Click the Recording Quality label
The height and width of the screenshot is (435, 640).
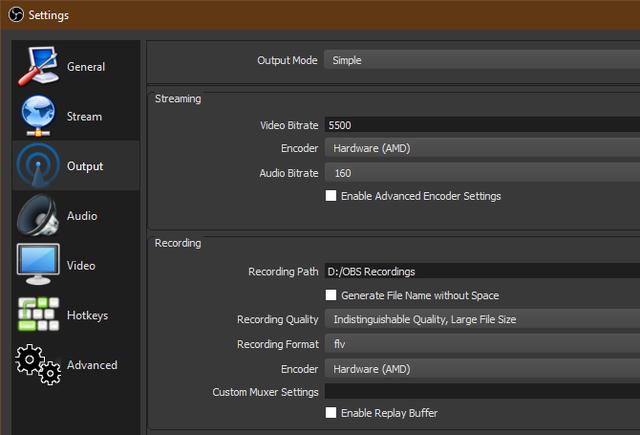pos(278,320)
